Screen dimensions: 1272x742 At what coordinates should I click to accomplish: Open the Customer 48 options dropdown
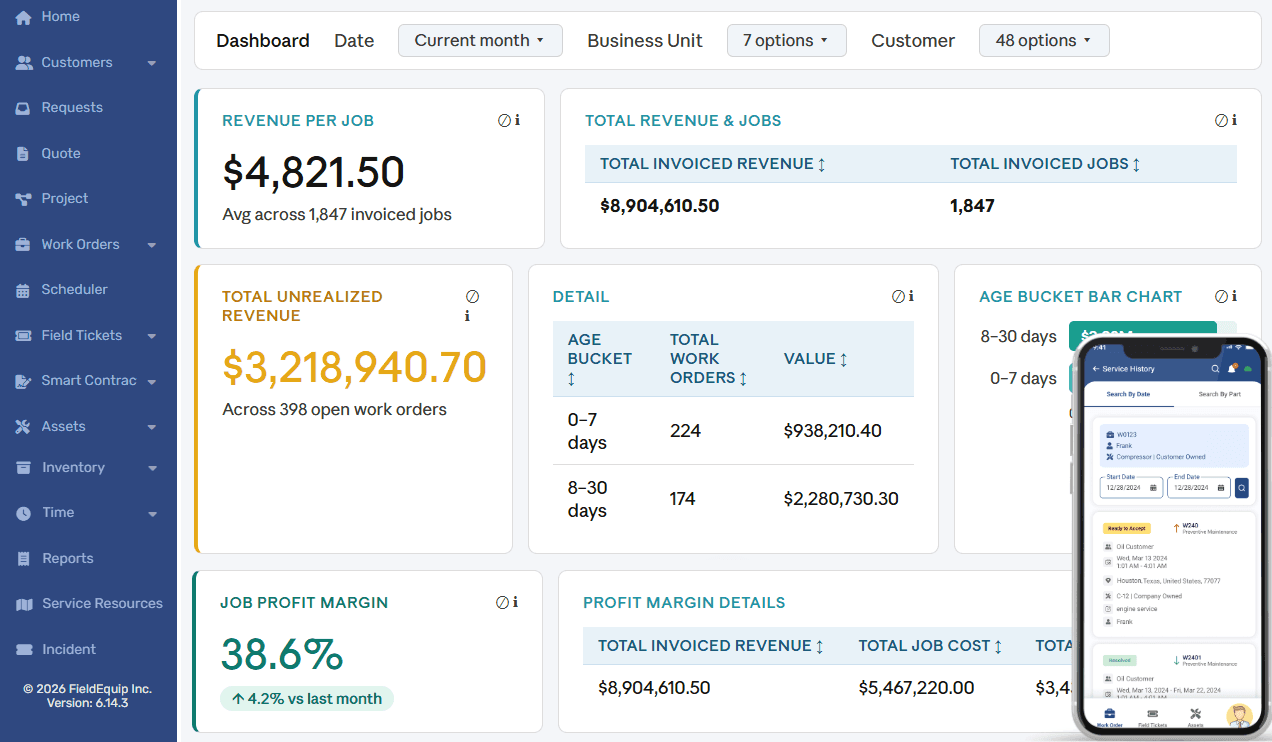pos(1044,41)
